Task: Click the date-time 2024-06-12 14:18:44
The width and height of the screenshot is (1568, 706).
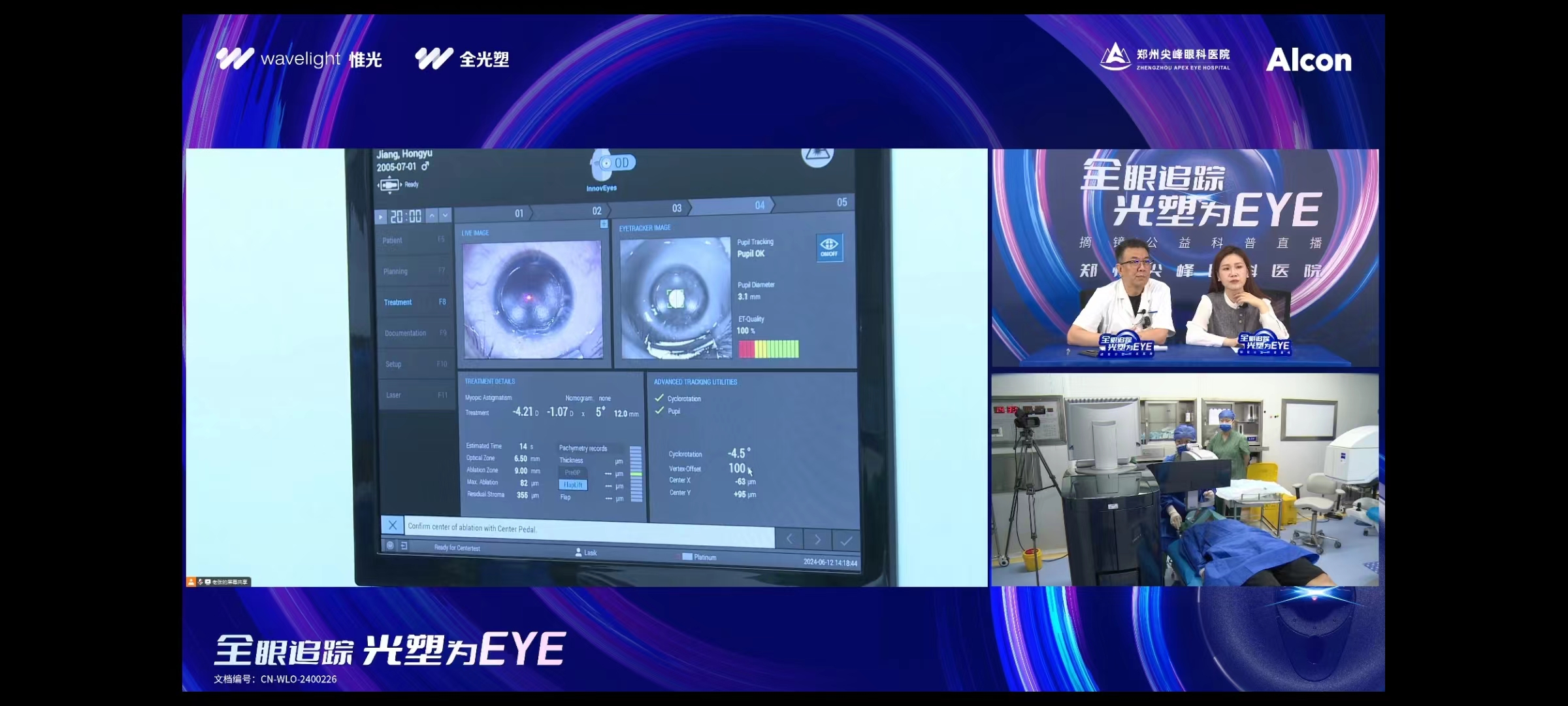Action: click(x=830, y=562)
